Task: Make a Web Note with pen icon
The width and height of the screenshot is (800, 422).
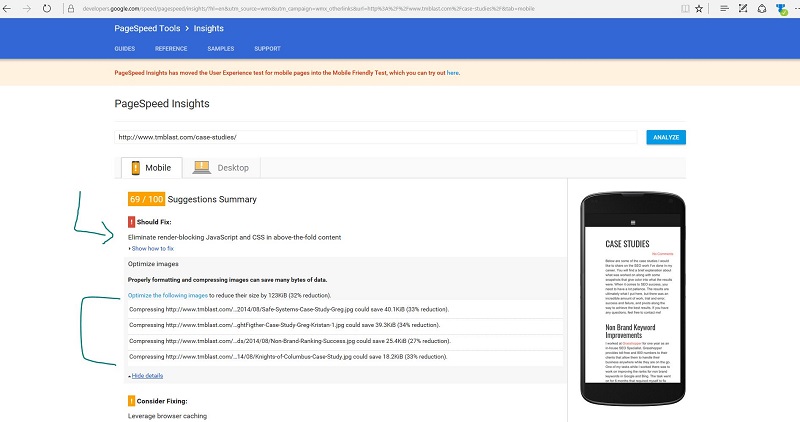Action: point(743,9)
